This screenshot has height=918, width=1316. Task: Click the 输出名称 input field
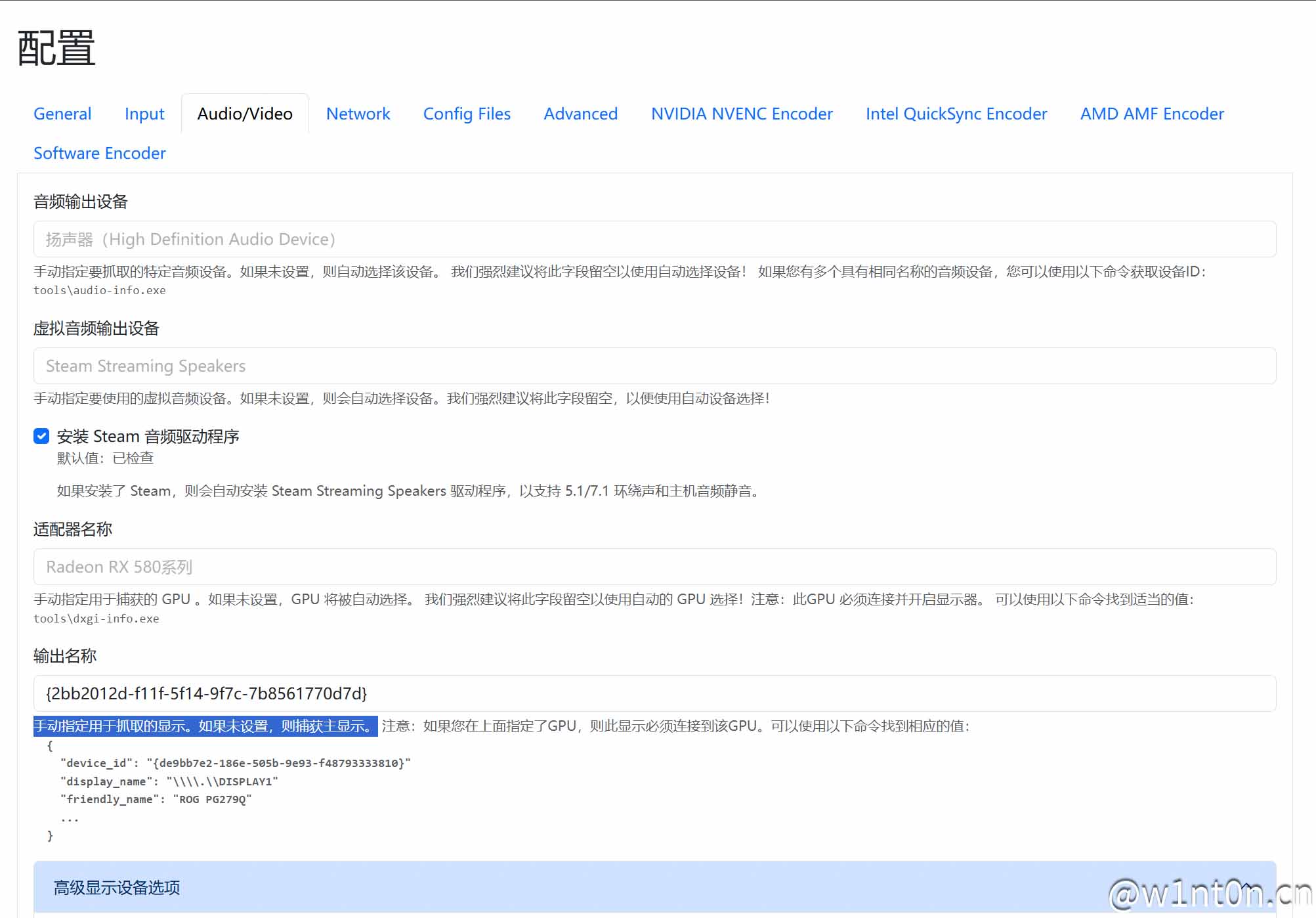pos(654,693)
